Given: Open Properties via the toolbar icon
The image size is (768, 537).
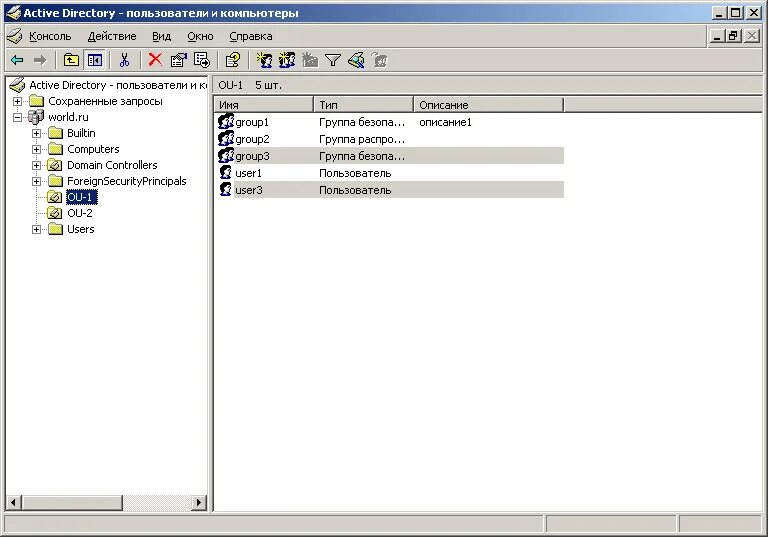Looking at the screenshot, I should pos(178,60).
